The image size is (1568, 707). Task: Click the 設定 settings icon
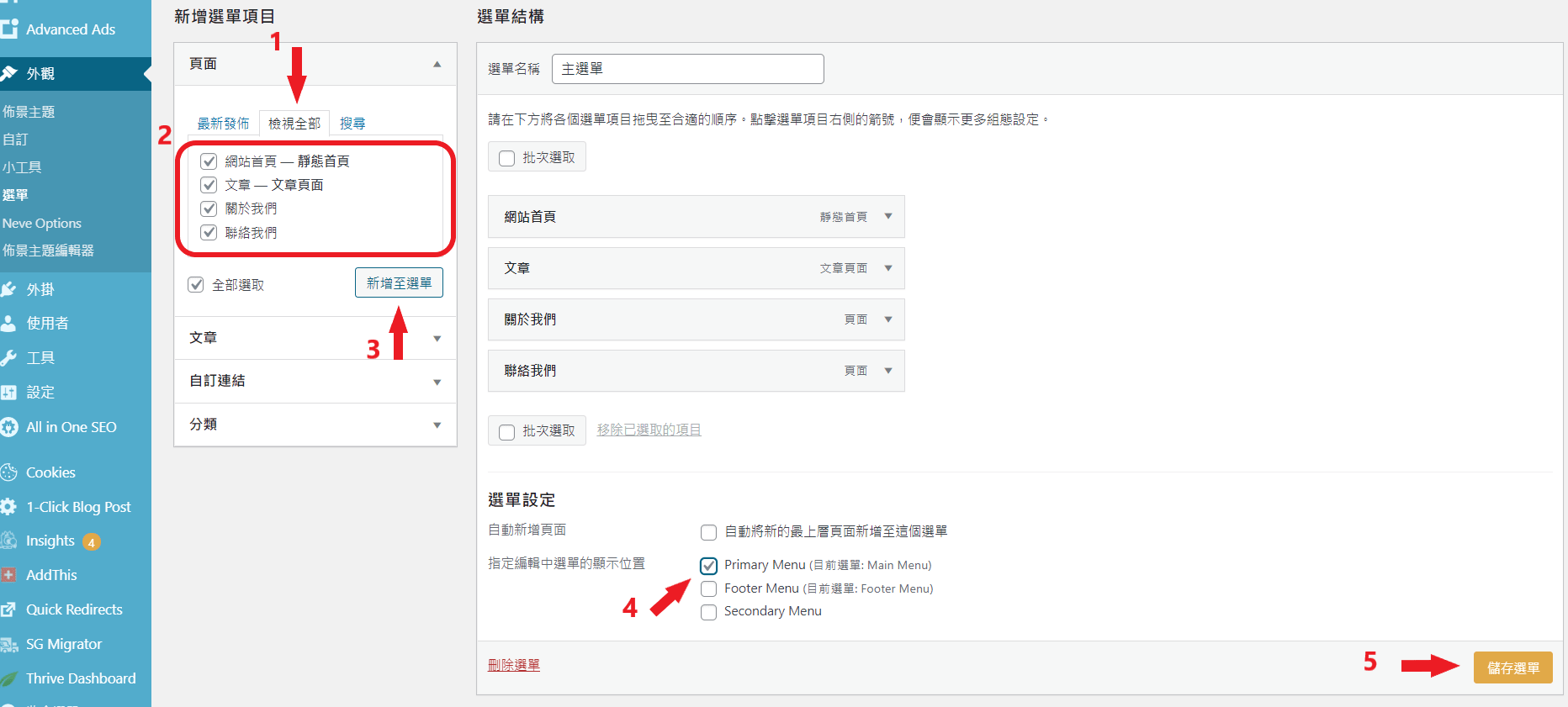pyautogui.click(x=9, y=392)
